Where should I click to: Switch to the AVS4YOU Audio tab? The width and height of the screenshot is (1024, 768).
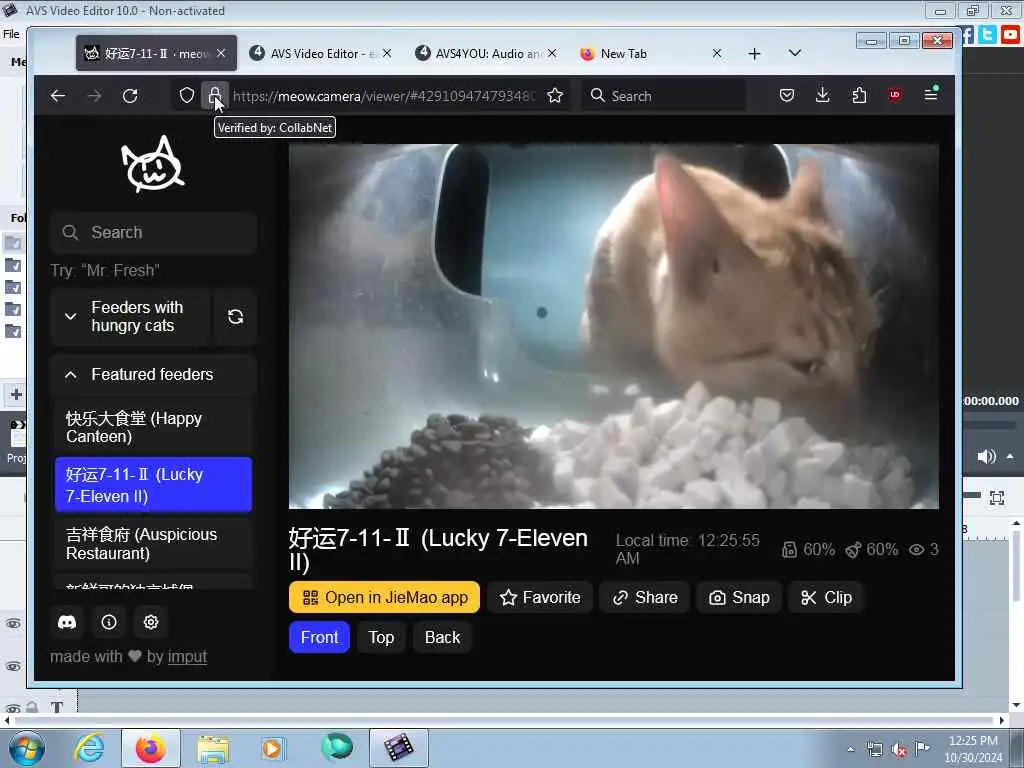[487, 53]
